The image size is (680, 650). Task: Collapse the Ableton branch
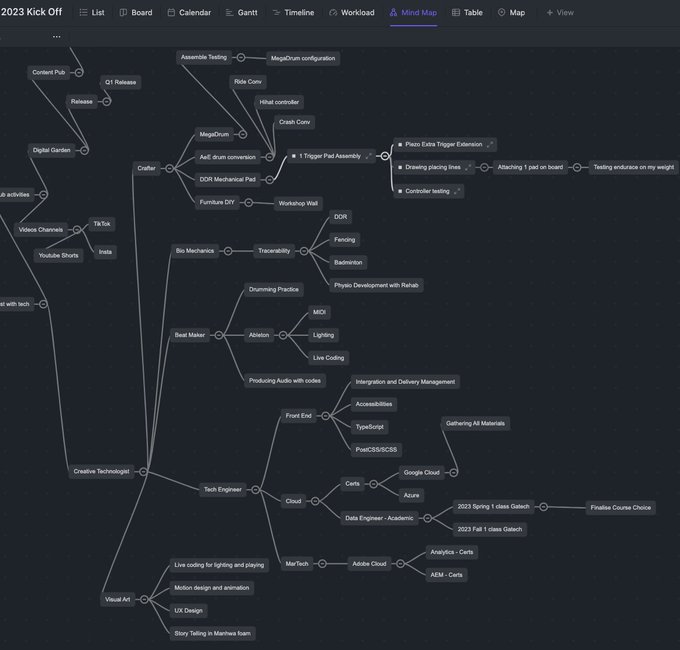281,336
